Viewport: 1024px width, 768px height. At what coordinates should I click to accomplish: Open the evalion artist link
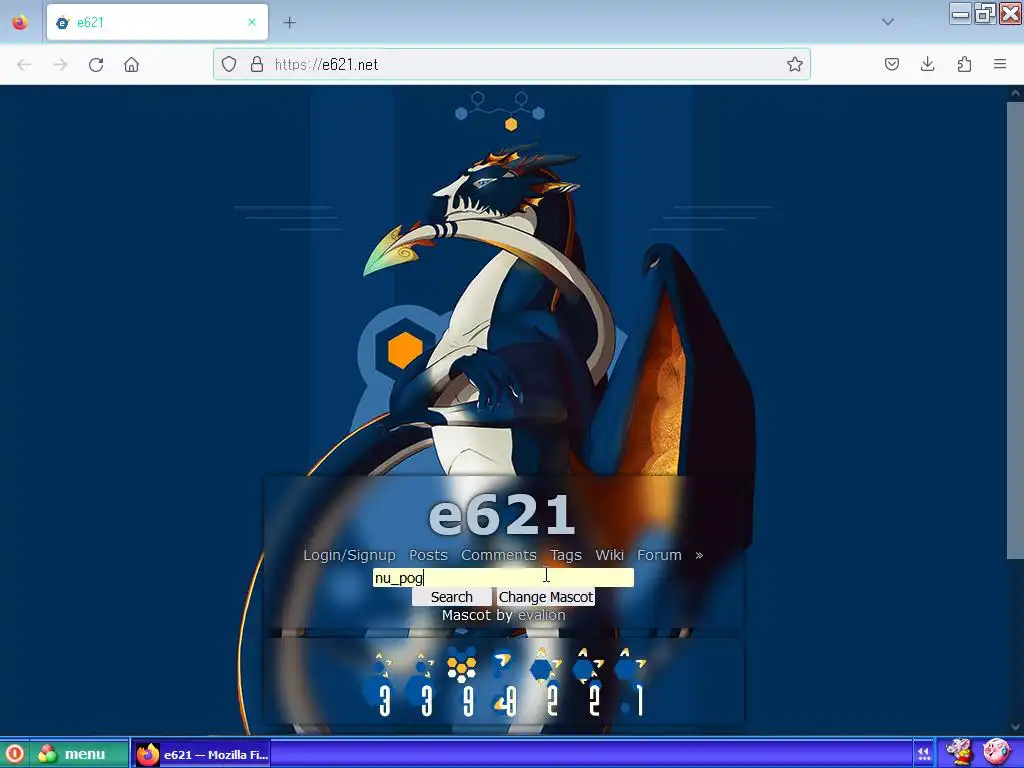pos(541,615)
